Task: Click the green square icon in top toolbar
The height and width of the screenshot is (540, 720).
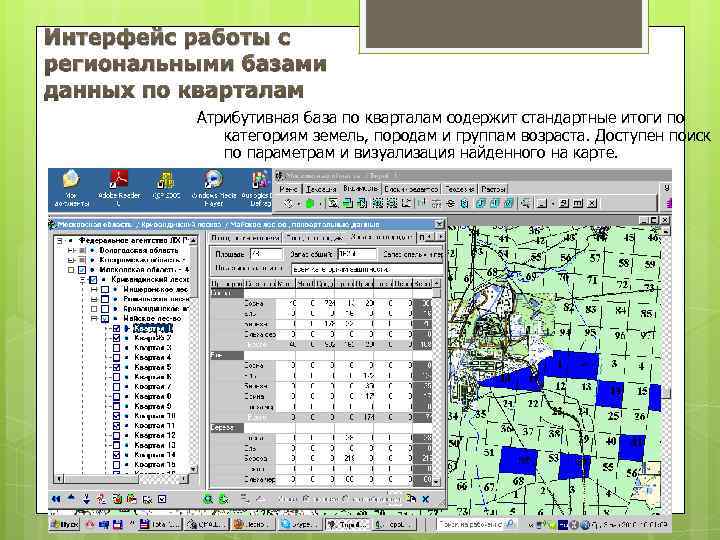Action: point(309,203)
